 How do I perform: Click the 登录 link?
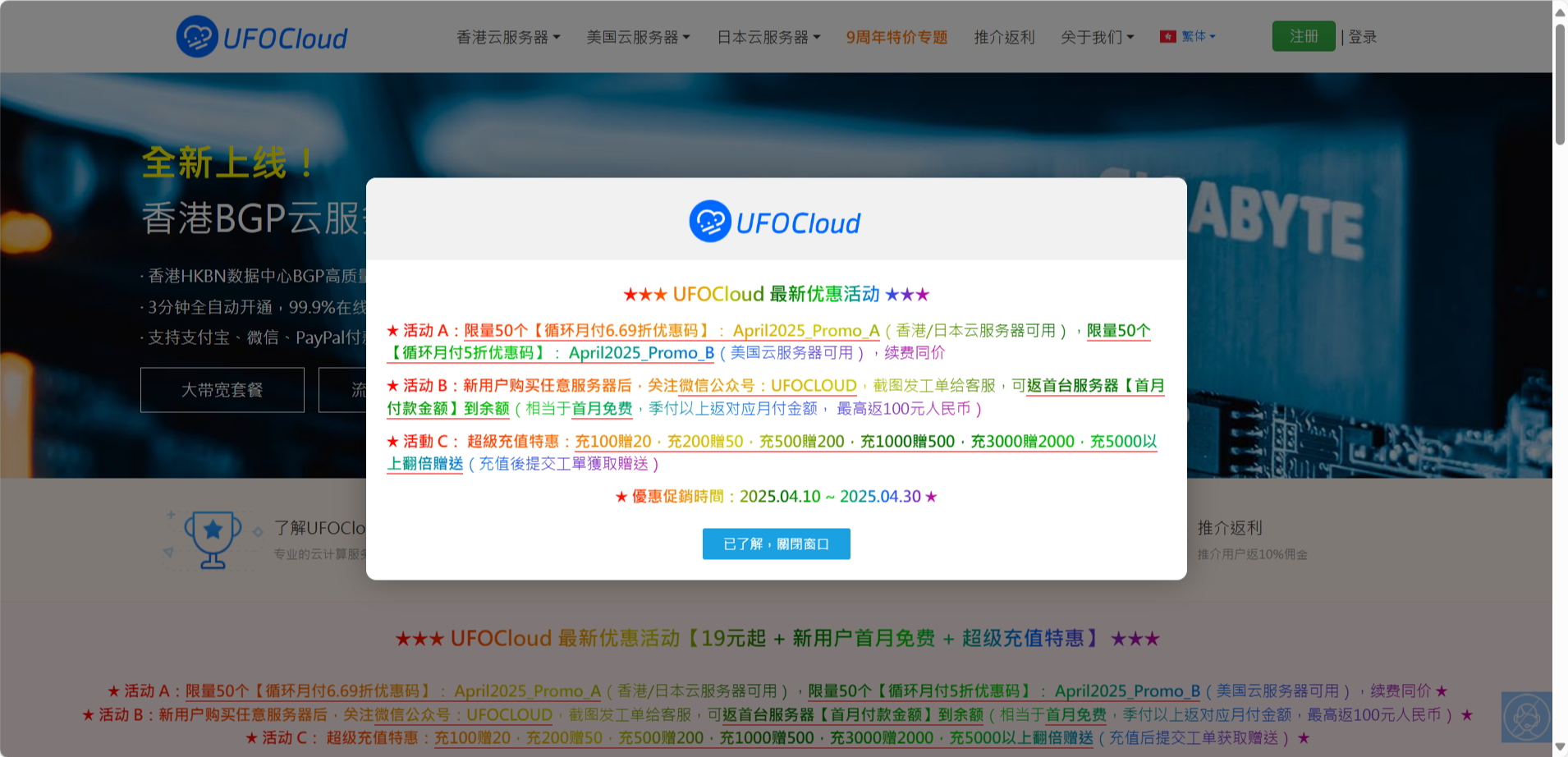pyautogui.click(x=1363, y=38)
